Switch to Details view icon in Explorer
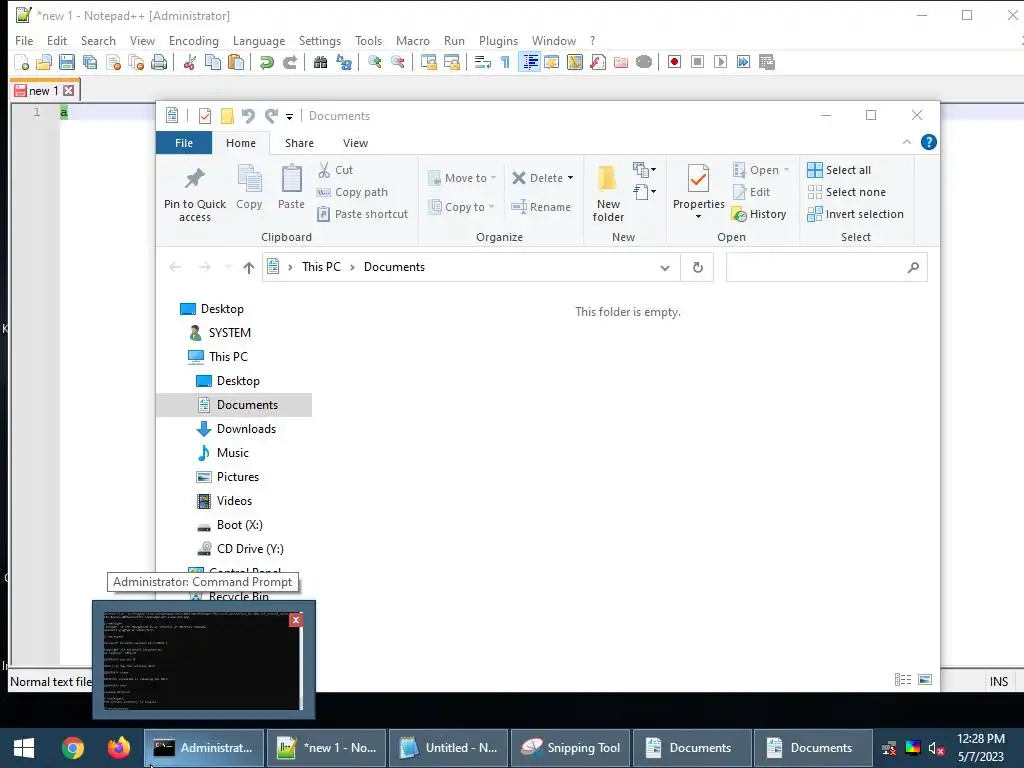Screen dimensions: 1024x768 (x=903, y=680)
